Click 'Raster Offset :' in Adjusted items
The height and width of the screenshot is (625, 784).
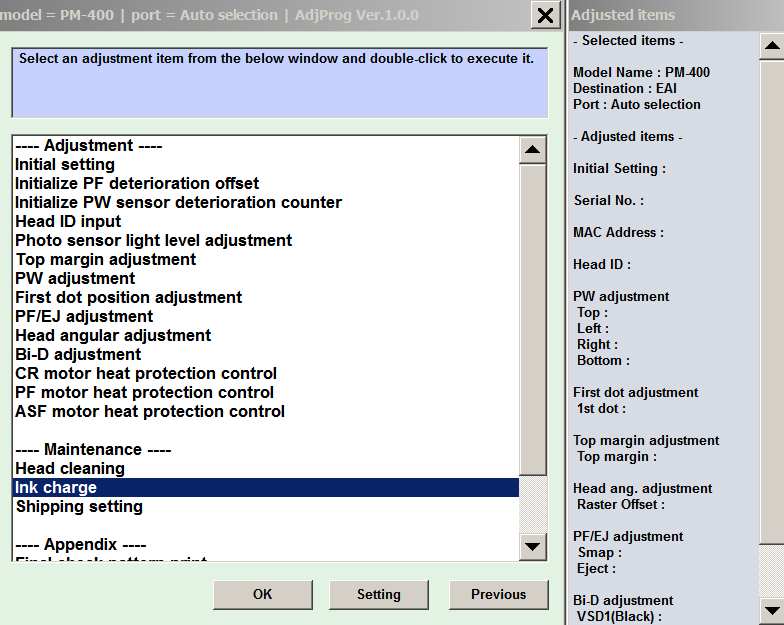[x=620, y=504]
